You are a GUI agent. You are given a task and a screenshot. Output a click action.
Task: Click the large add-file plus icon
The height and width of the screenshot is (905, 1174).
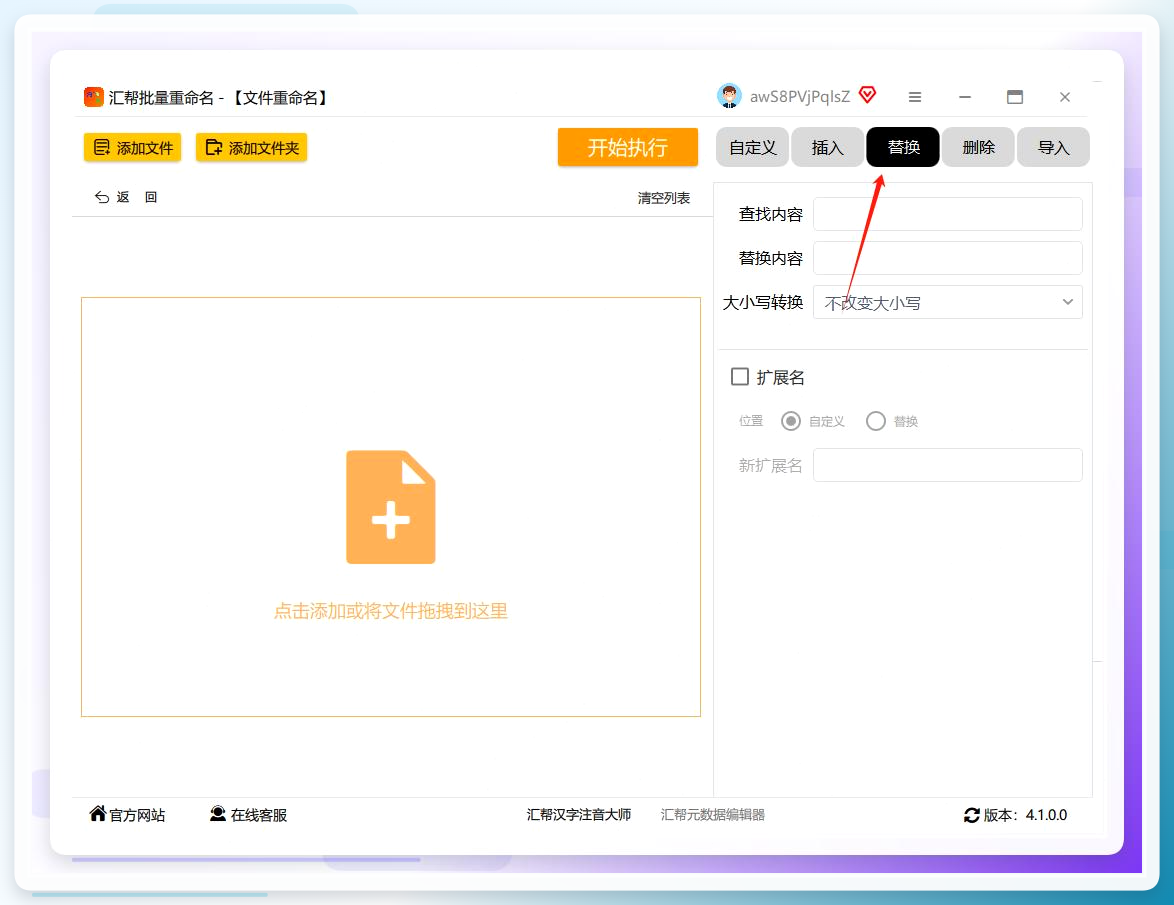pos(390,507)
